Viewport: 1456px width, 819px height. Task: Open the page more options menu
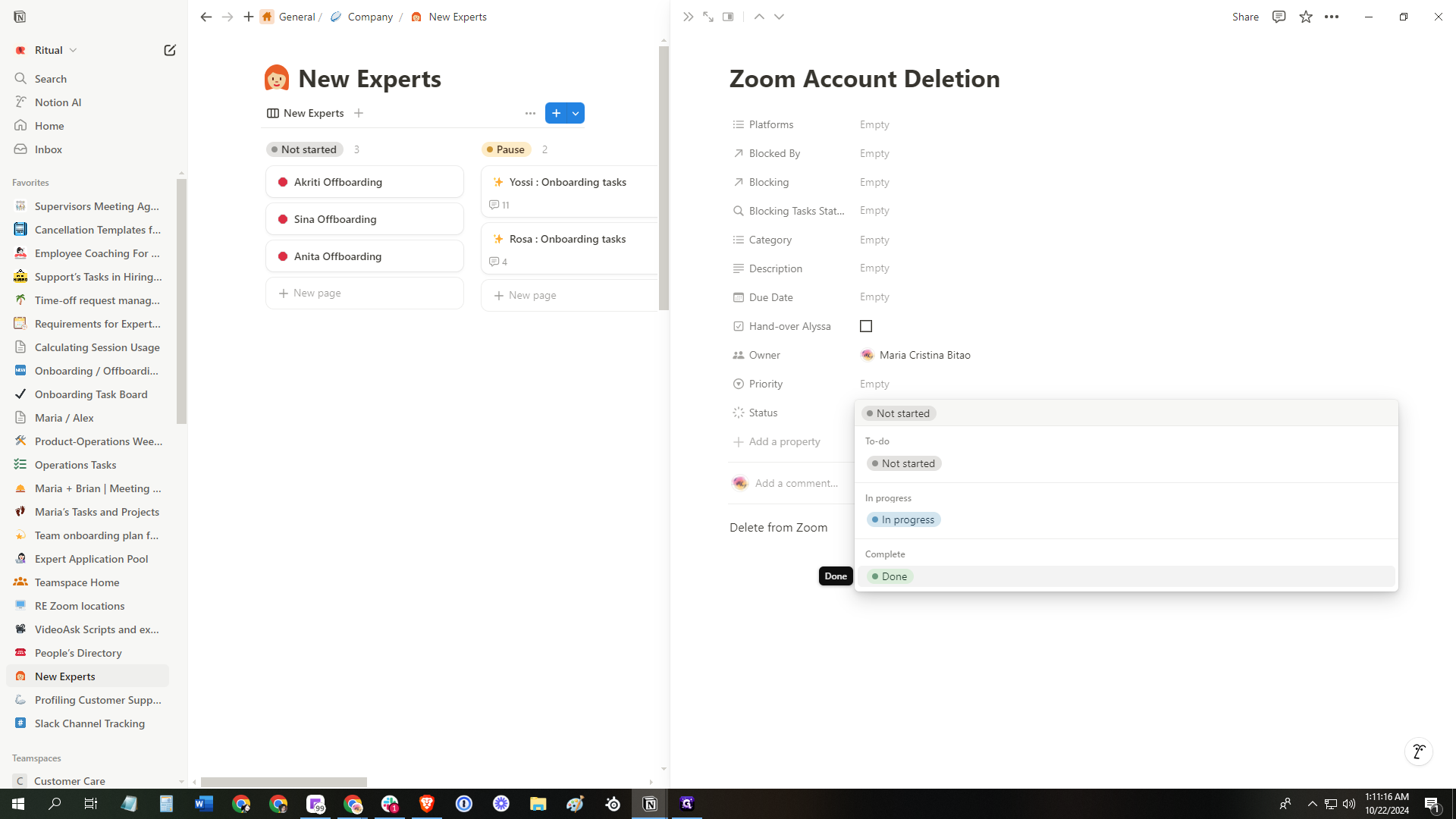coord(1332,17)
